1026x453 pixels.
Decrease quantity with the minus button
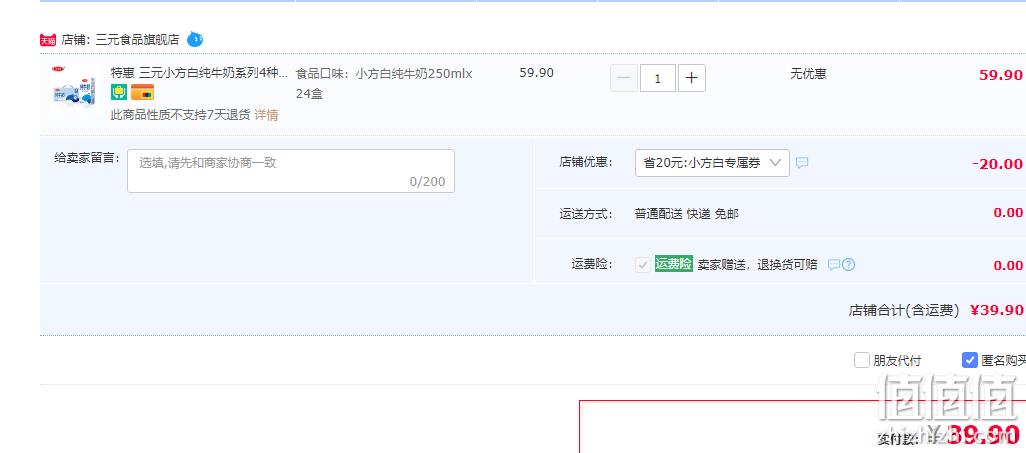(x=624, y=79)
